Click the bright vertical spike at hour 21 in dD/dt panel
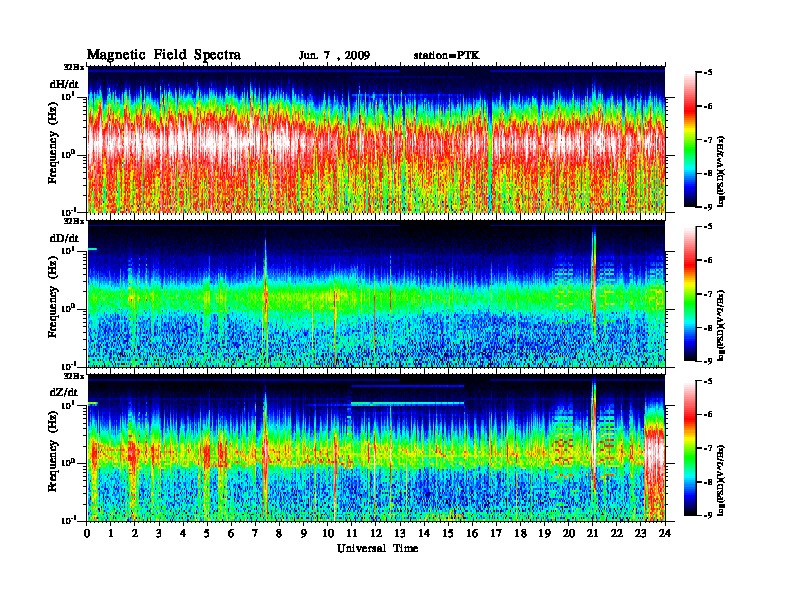792x612 pixels. [594, 283]
